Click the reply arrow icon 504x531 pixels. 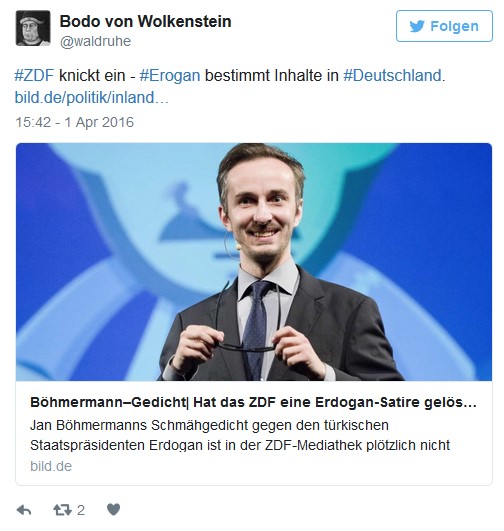pyautogui.click(x=24, y=510)
